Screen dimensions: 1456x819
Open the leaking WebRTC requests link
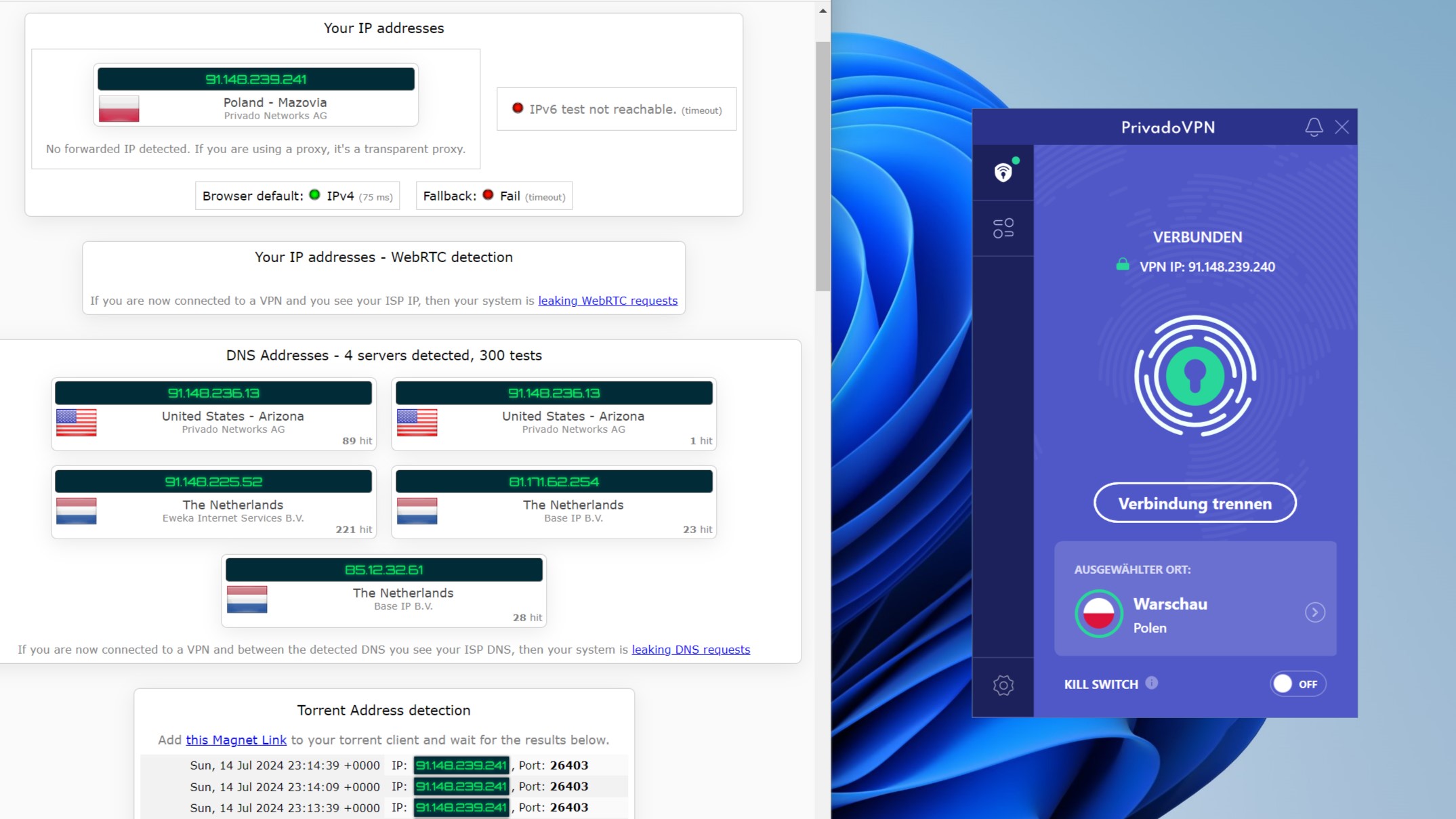tap(608, 301)
